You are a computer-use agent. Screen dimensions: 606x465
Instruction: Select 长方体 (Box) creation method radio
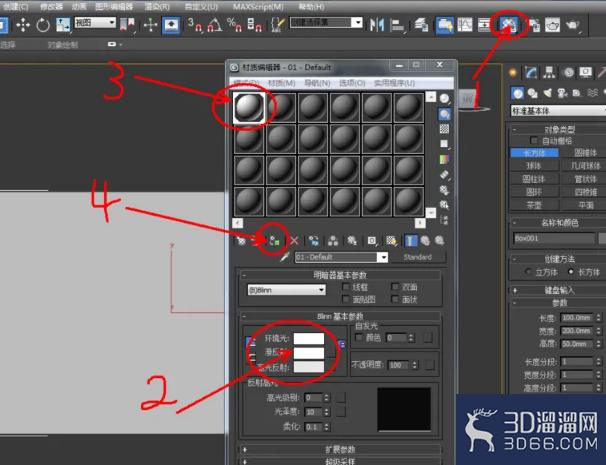tap(570, 272)
